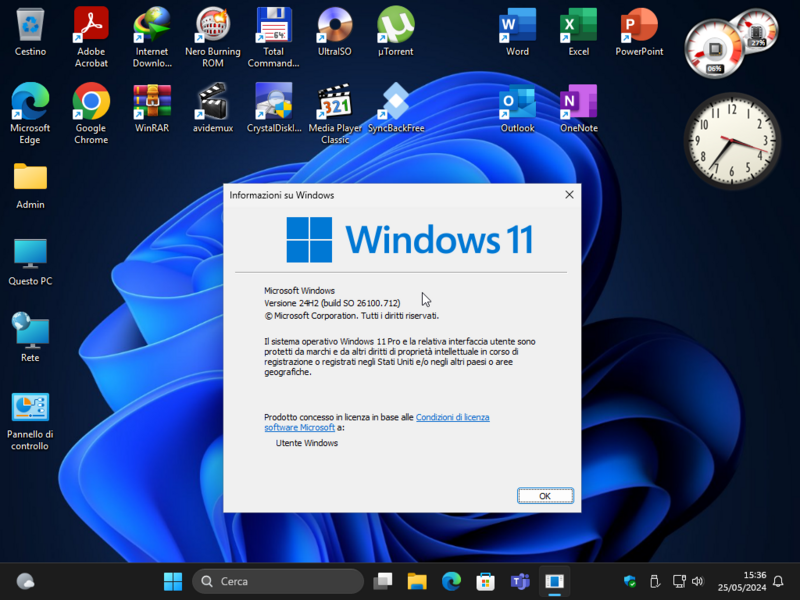Click the UltraISO desktop icon
800x600 pixels.
click(334, 31)
